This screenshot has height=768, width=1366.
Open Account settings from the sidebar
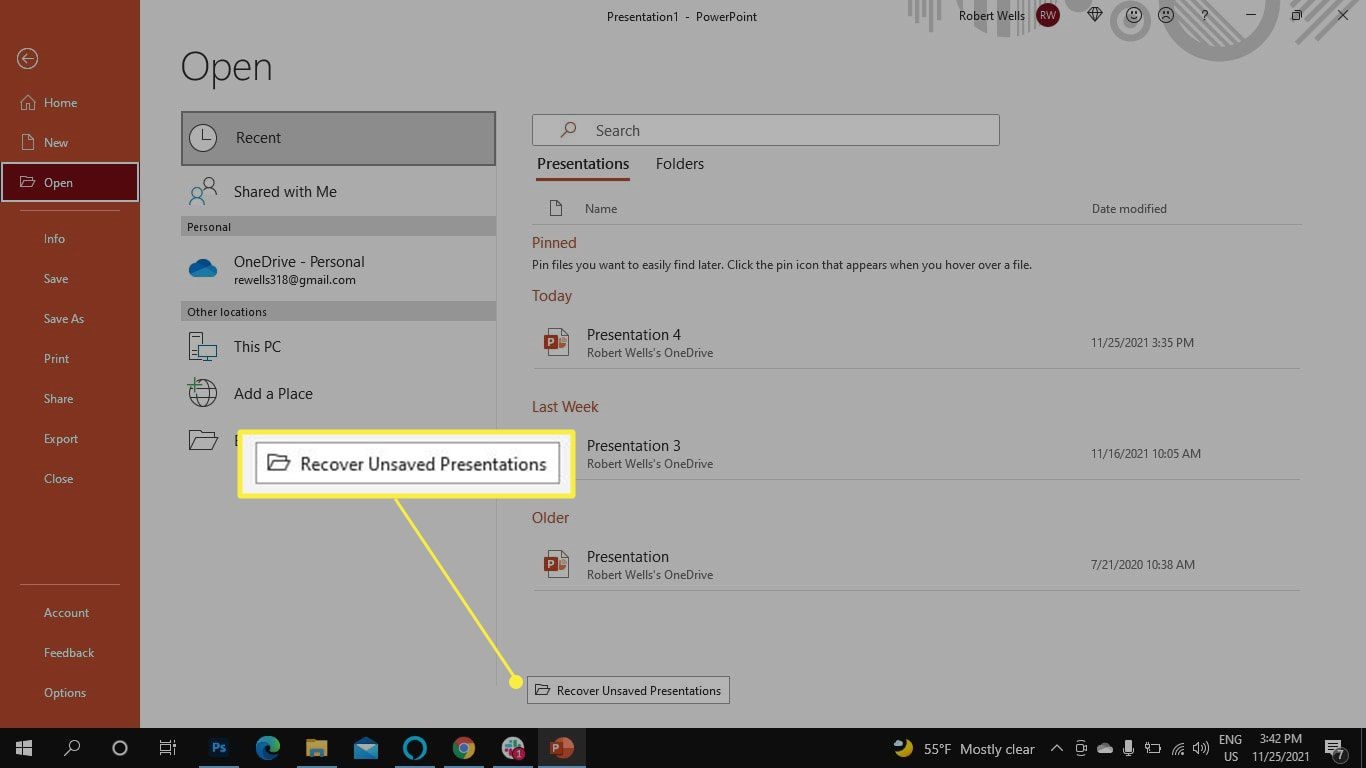pyautogui.click(x=66, y=612)
